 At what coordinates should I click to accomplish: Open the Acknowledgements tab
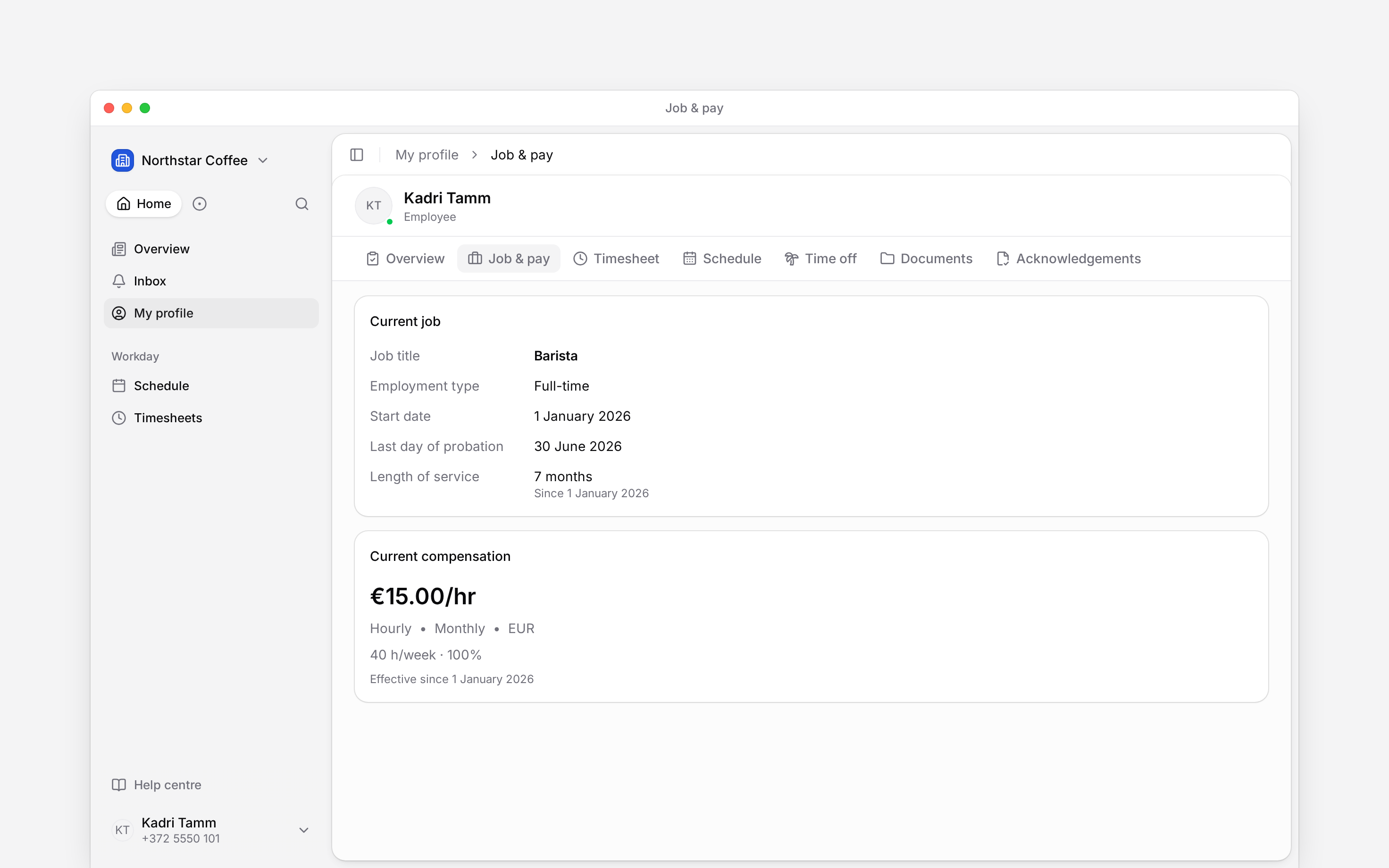pos(1069,259)
